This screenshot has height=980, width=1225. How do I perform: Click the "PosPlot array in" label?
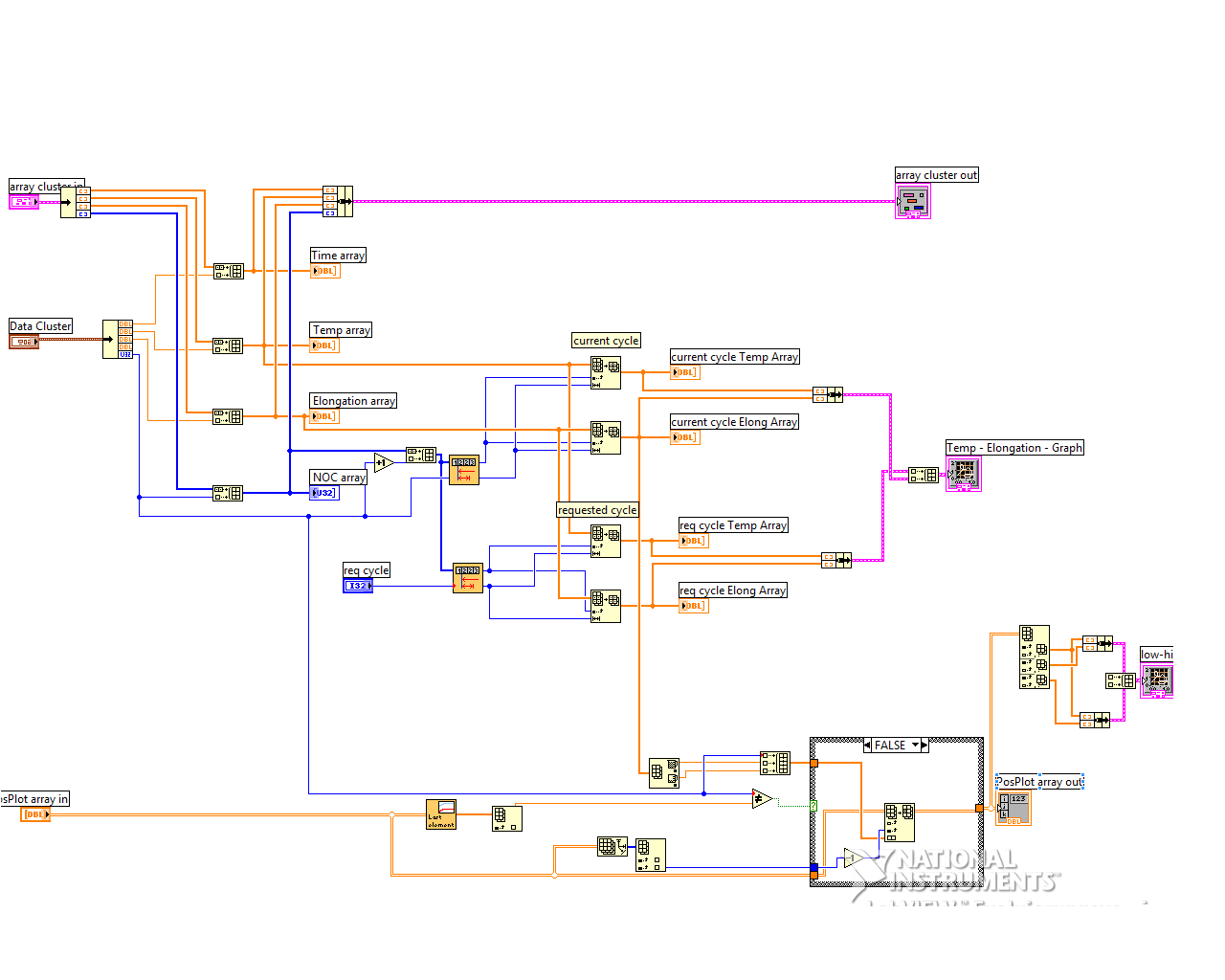click(x=35, y=799)
